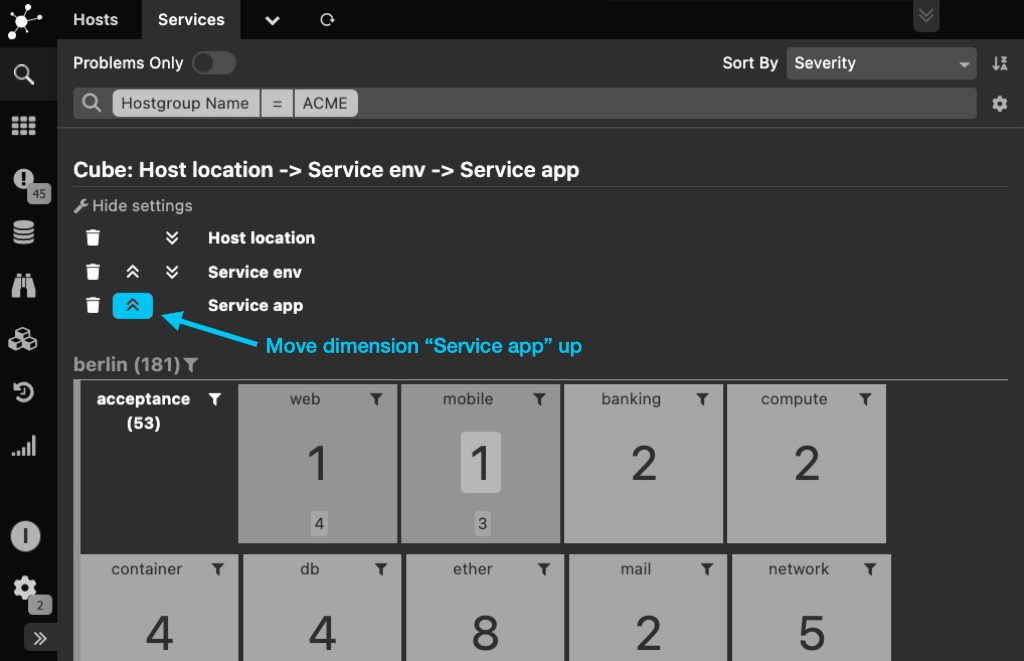Viewport: 1024px width, 661px height.
Task: Click the round user icon in sidebar
Action: pos(25,536)
